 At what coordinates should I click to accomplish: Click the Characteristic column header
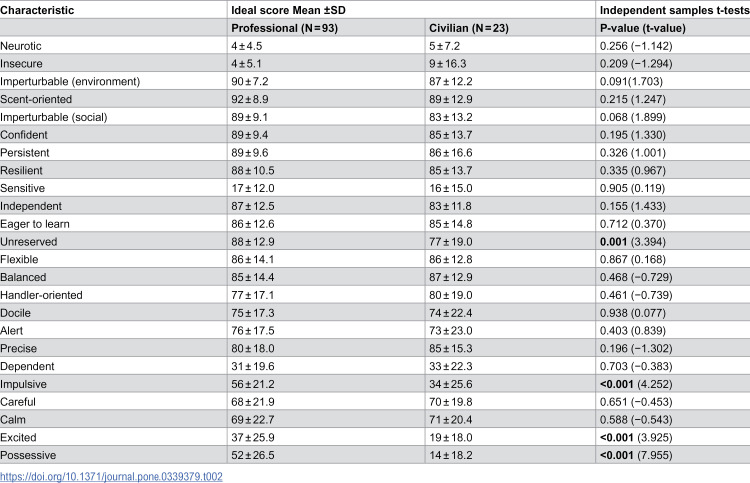pos(37,10)
